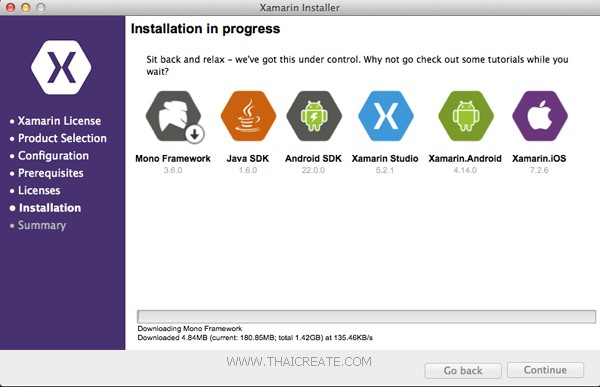Click the "Installation in progress" heading
The height and width of the screenshot is (387, 600).
pyautogui.click(x=205, y=29)
